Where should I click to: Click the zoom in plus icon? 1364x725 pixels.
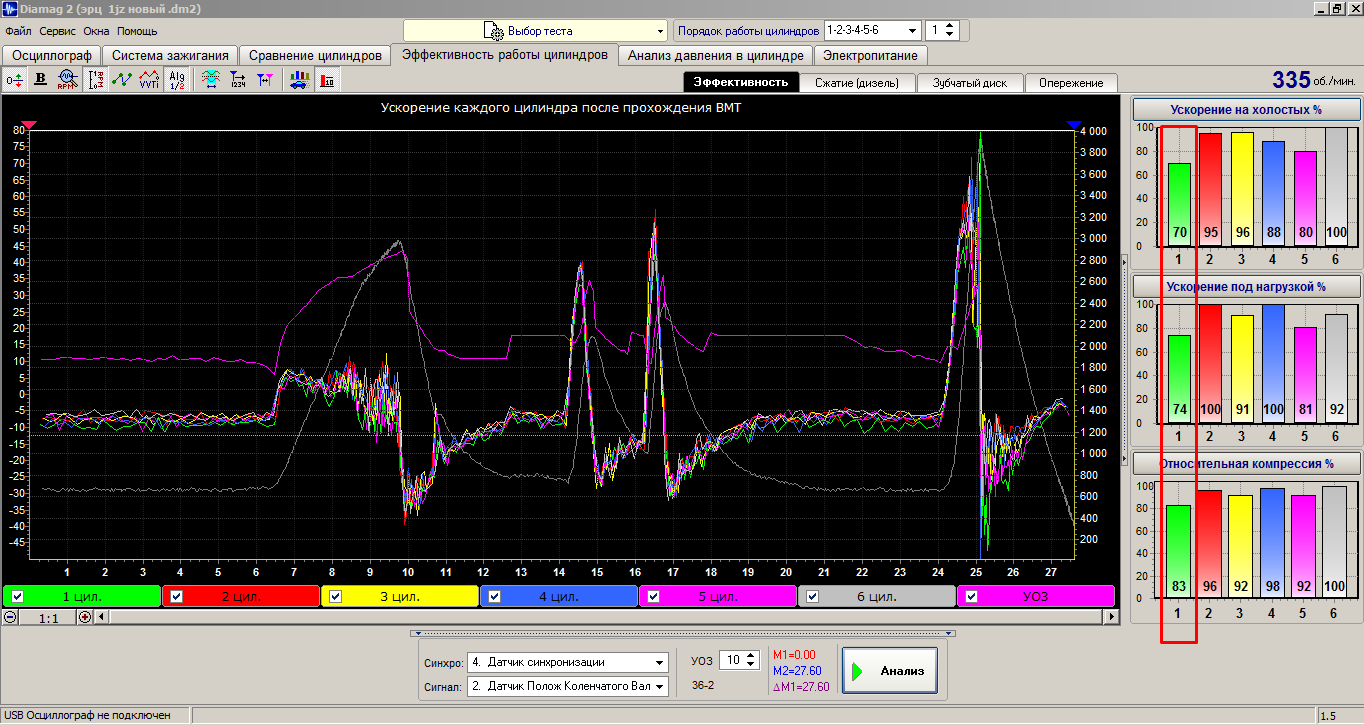click(x=85, y=617)
